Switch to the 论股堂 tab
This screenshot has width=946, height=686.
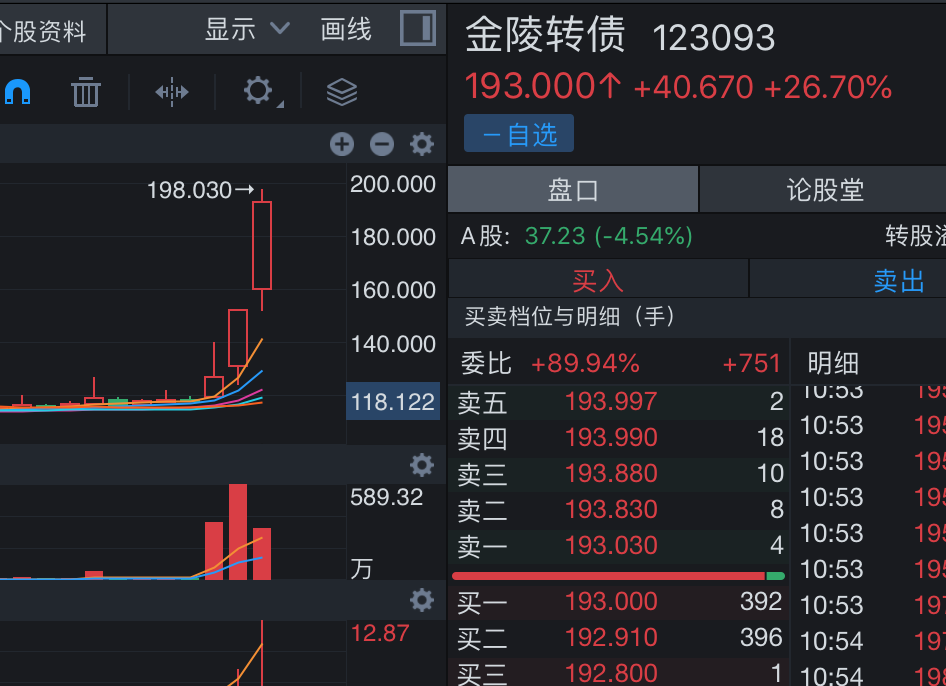pos(823,190)
